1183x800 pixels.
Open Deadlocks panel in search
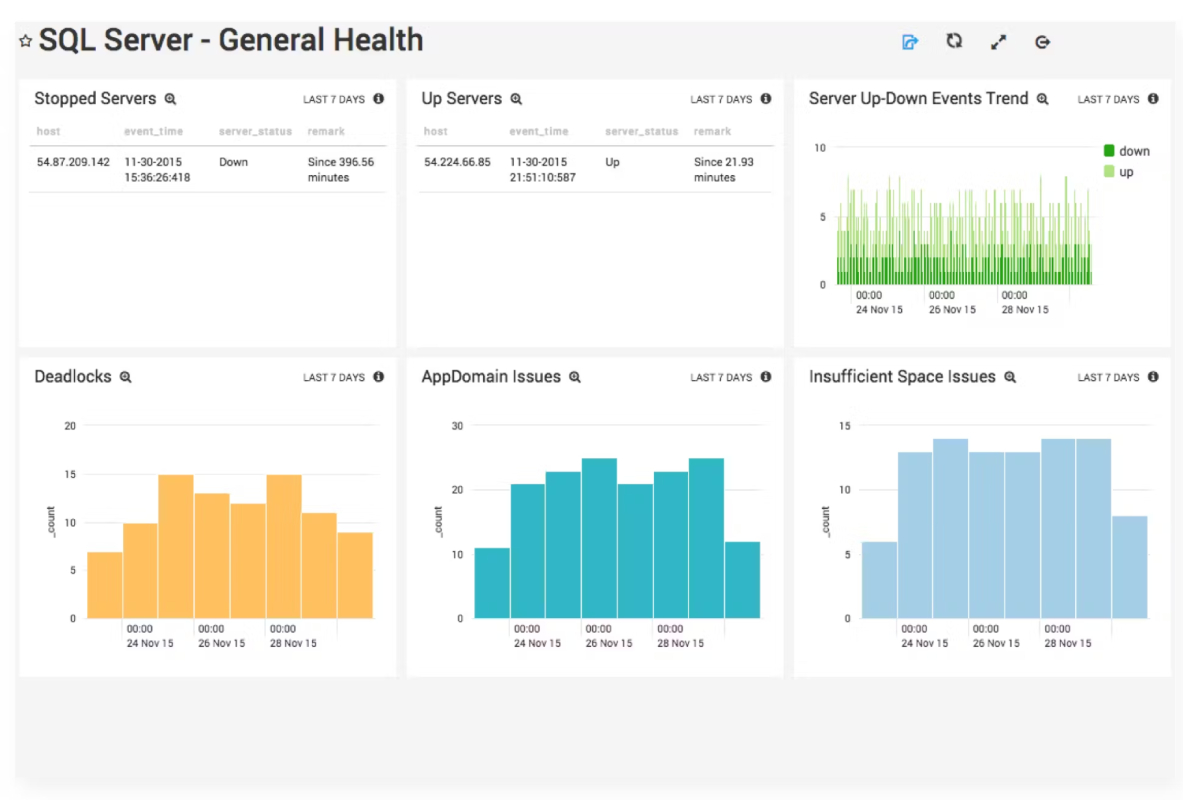[x=126, y=377]
